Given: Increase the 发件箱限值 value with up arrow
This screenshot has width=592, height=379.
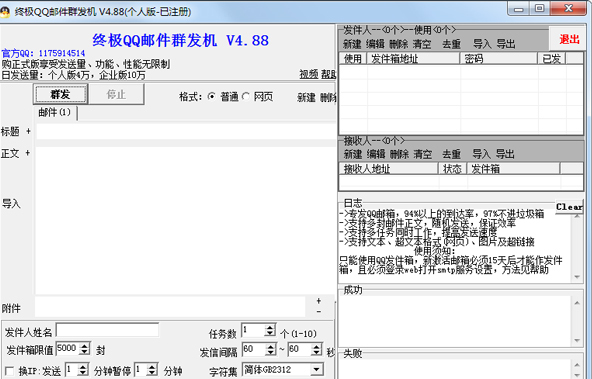Looking at the screenshot, I should tap(85, 345).
